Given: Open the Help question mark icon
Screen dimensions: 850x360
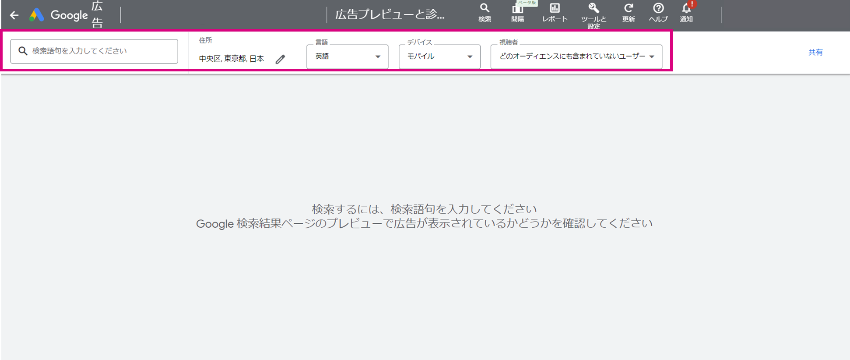Looking at the screenshot, I should coord(659,8).
